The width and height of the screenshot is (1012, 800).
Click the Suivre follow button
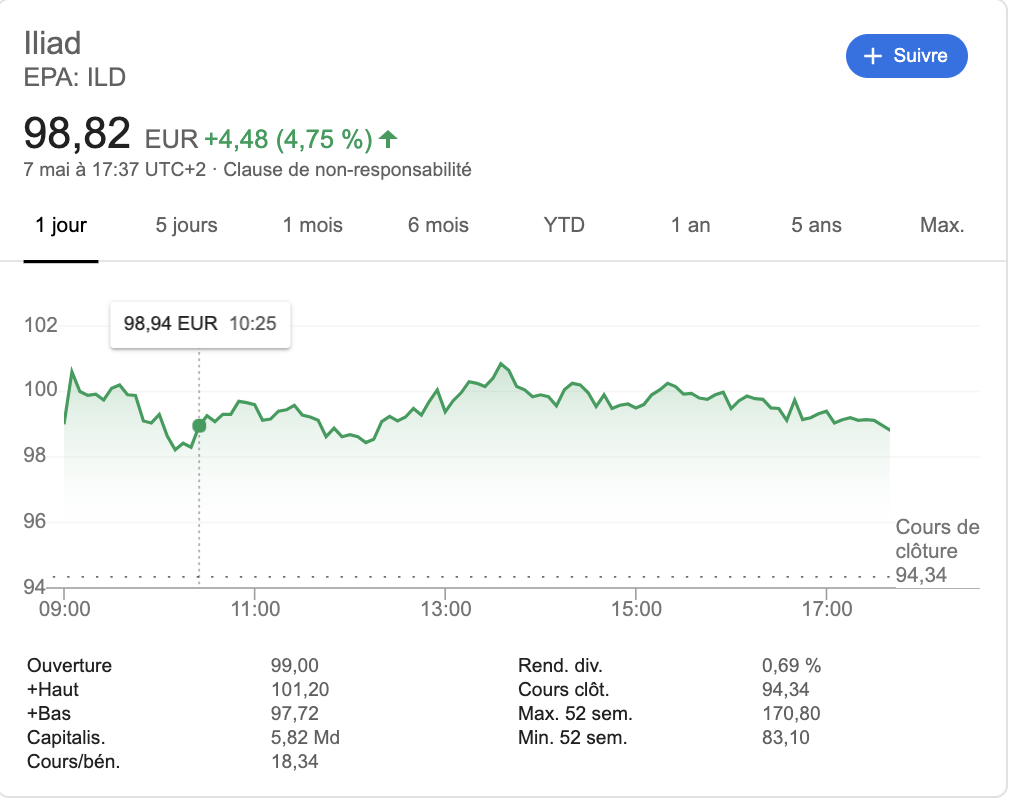coord(907,56)
